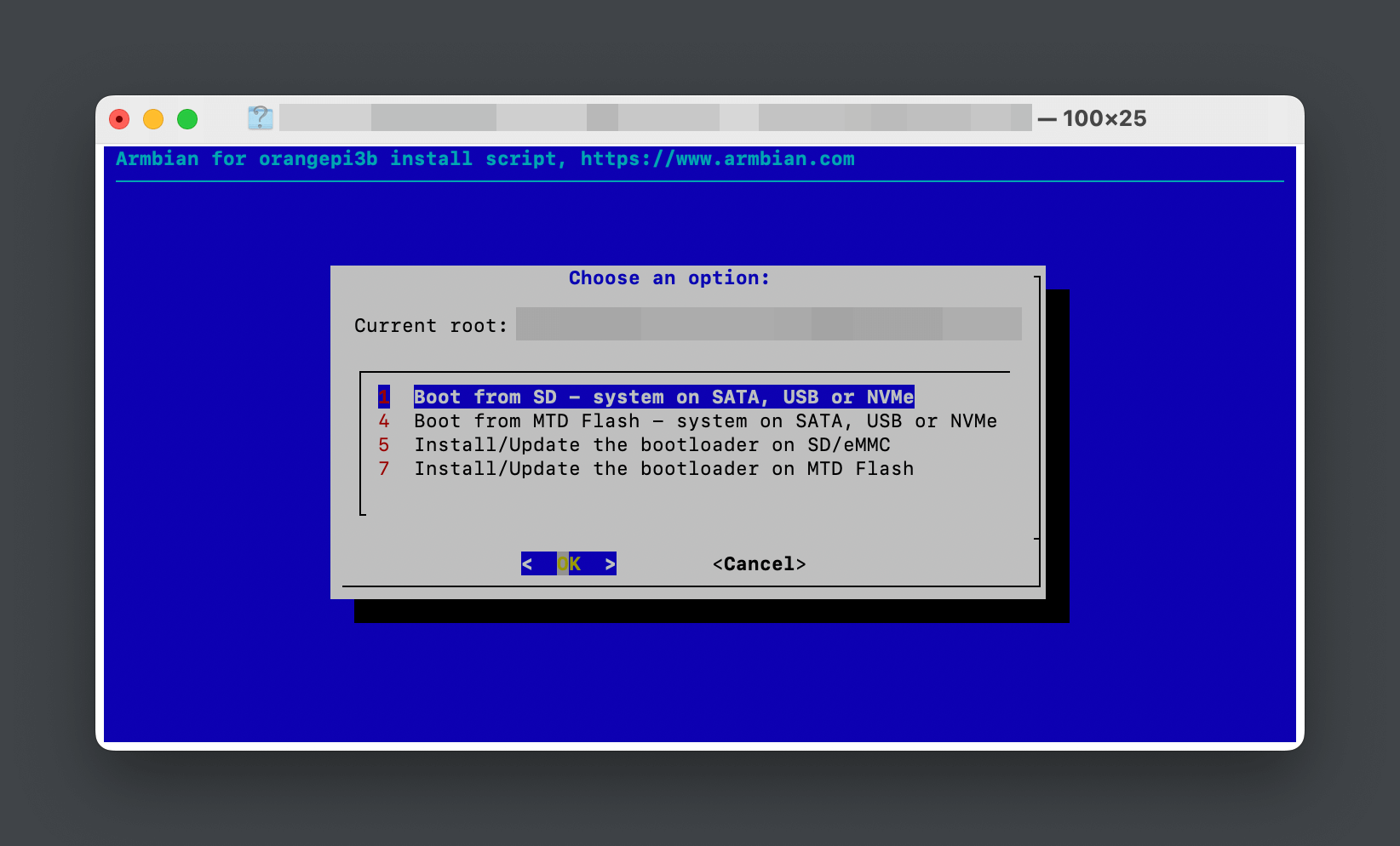Pick Install/Update bootloader on MTD Flash
The width and height of the screenshot is (1400, 846).
(x=663, y=469)
